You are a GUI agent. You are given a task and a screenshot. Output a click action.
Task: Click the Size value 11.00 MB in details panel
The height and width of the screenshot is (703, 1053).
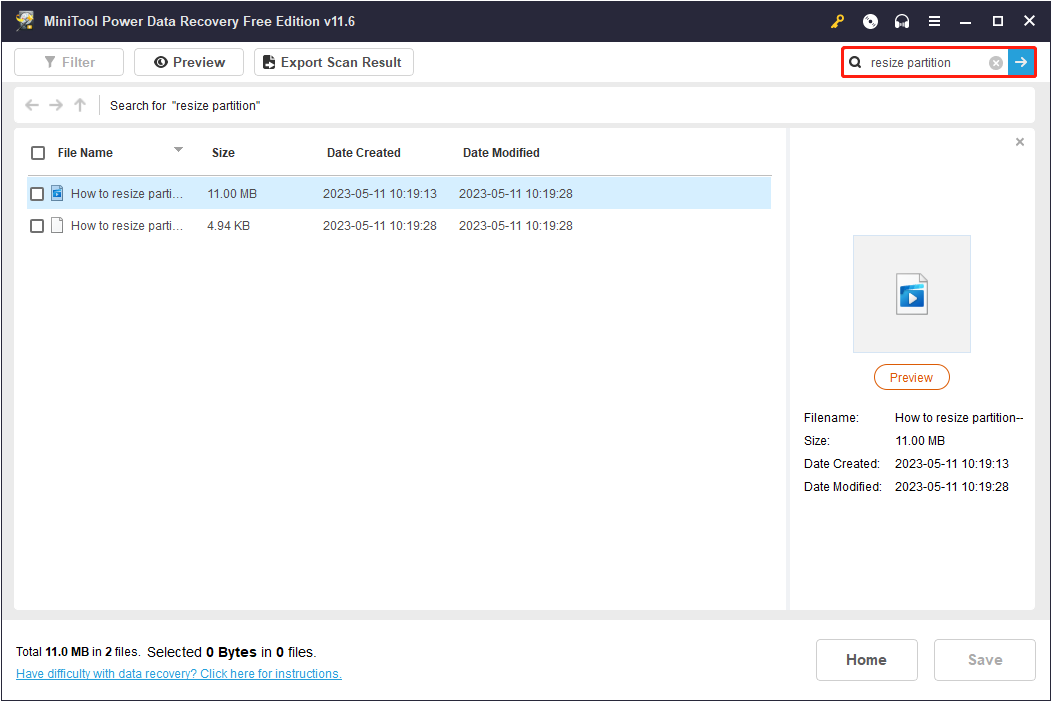920,441
